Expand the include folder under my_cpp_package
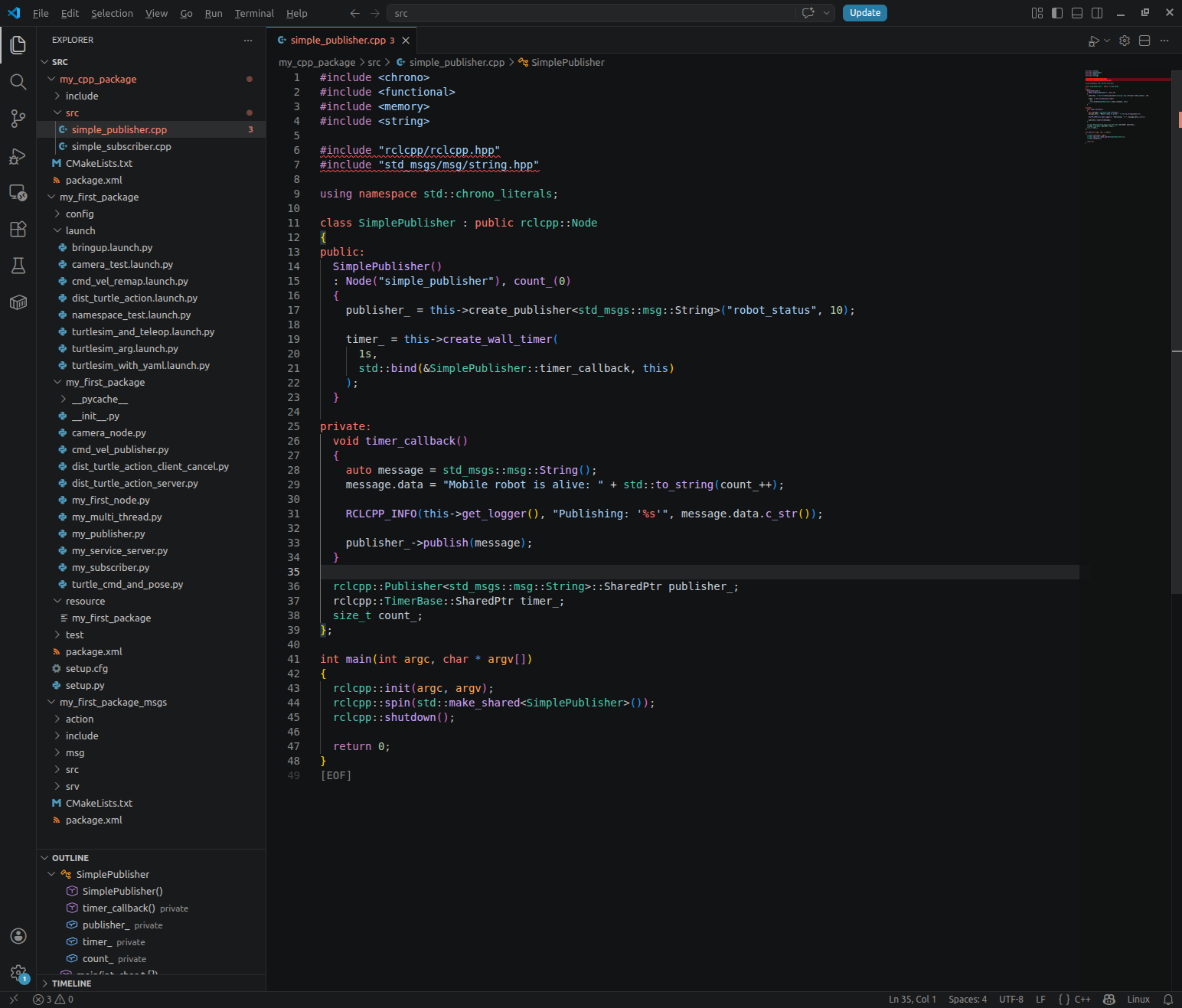The image size is (1182, 1008). pyautogui.click(x=57, y=96)
